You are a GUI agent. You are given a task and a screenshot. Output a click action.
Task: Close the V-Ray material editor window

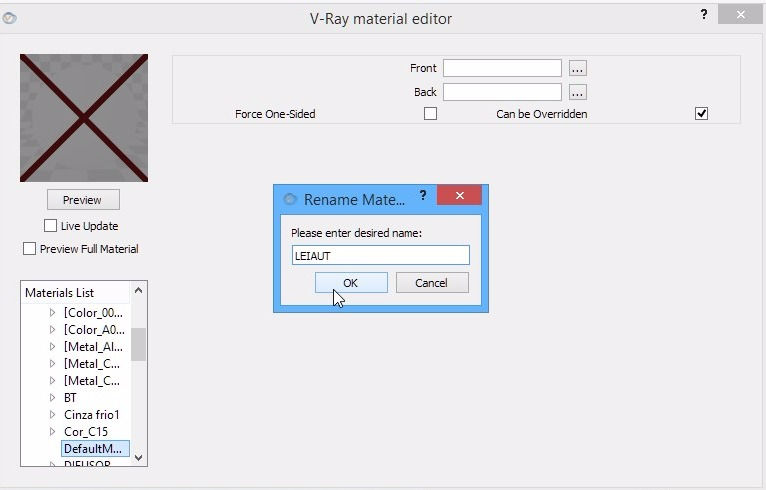[740, 15]
